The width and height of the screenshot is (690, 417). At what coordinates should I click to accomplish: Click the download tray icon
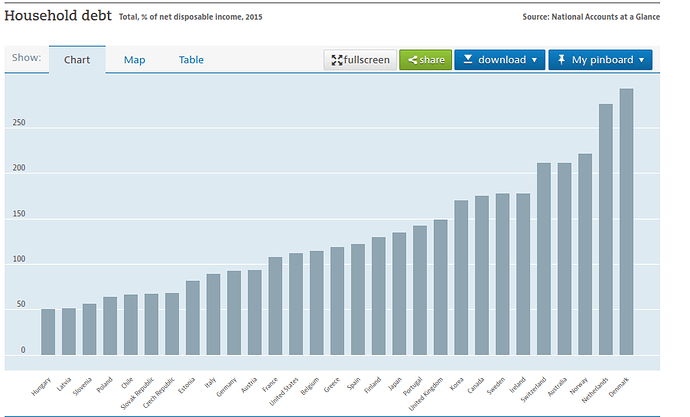coord(467,60)
